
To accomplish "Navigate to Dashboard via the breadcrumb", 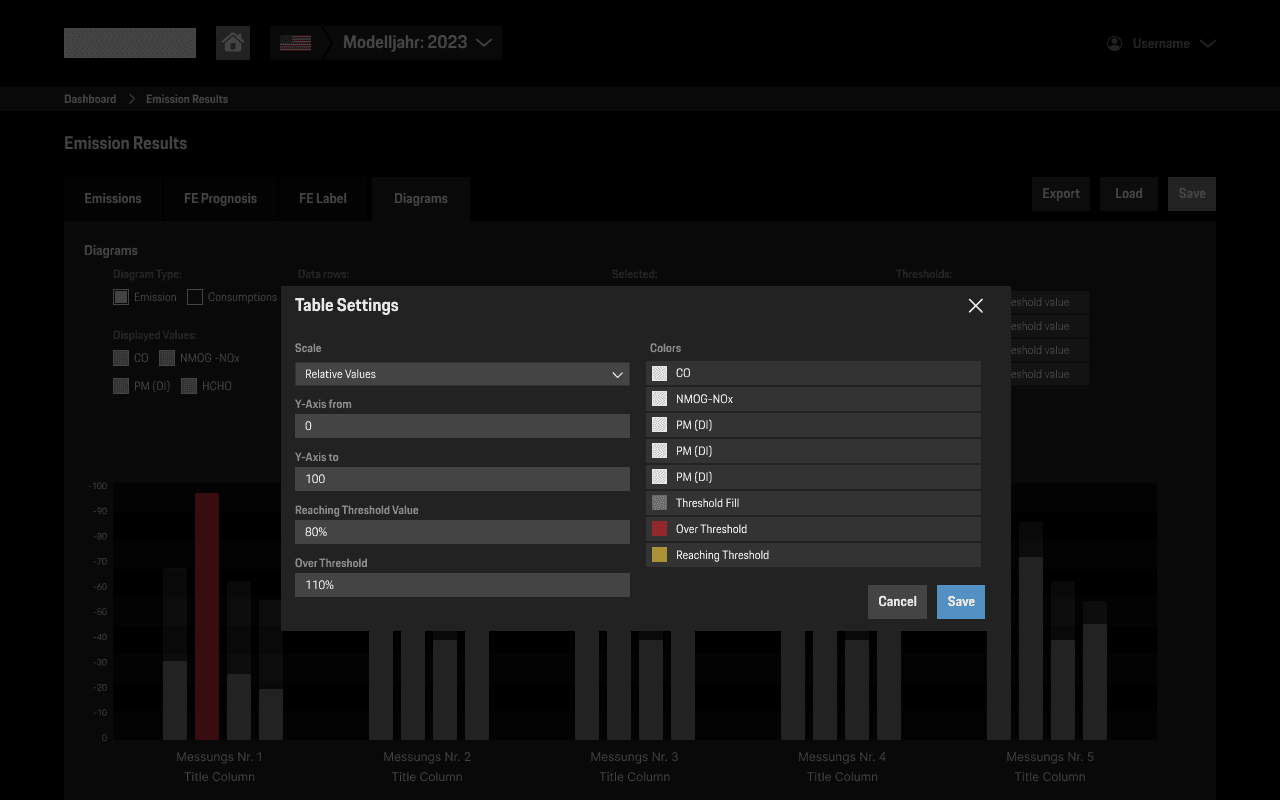I will [x=90, y=98].
